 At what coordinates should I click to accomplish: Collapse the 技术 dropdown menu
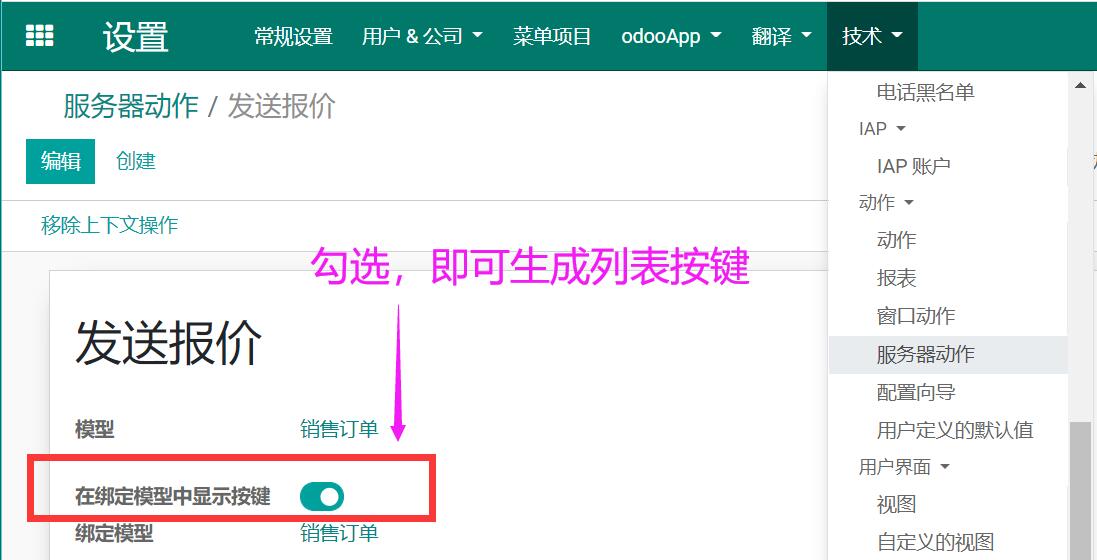[x=872, y=36]
